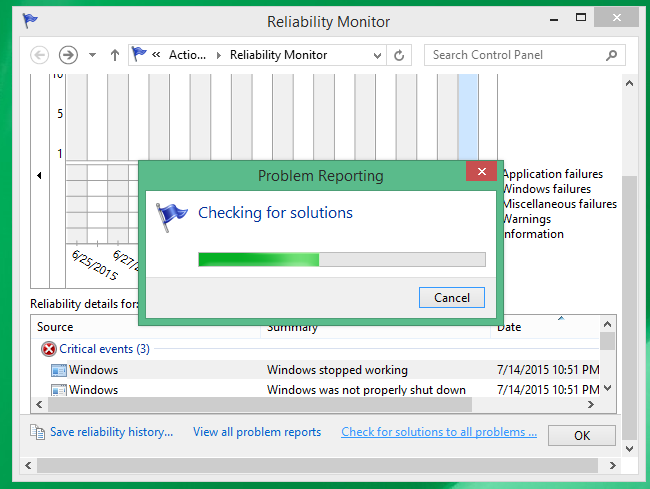Click the Back navigation arrow
Viewport: 650px width, 489px height.
[40, 55]
